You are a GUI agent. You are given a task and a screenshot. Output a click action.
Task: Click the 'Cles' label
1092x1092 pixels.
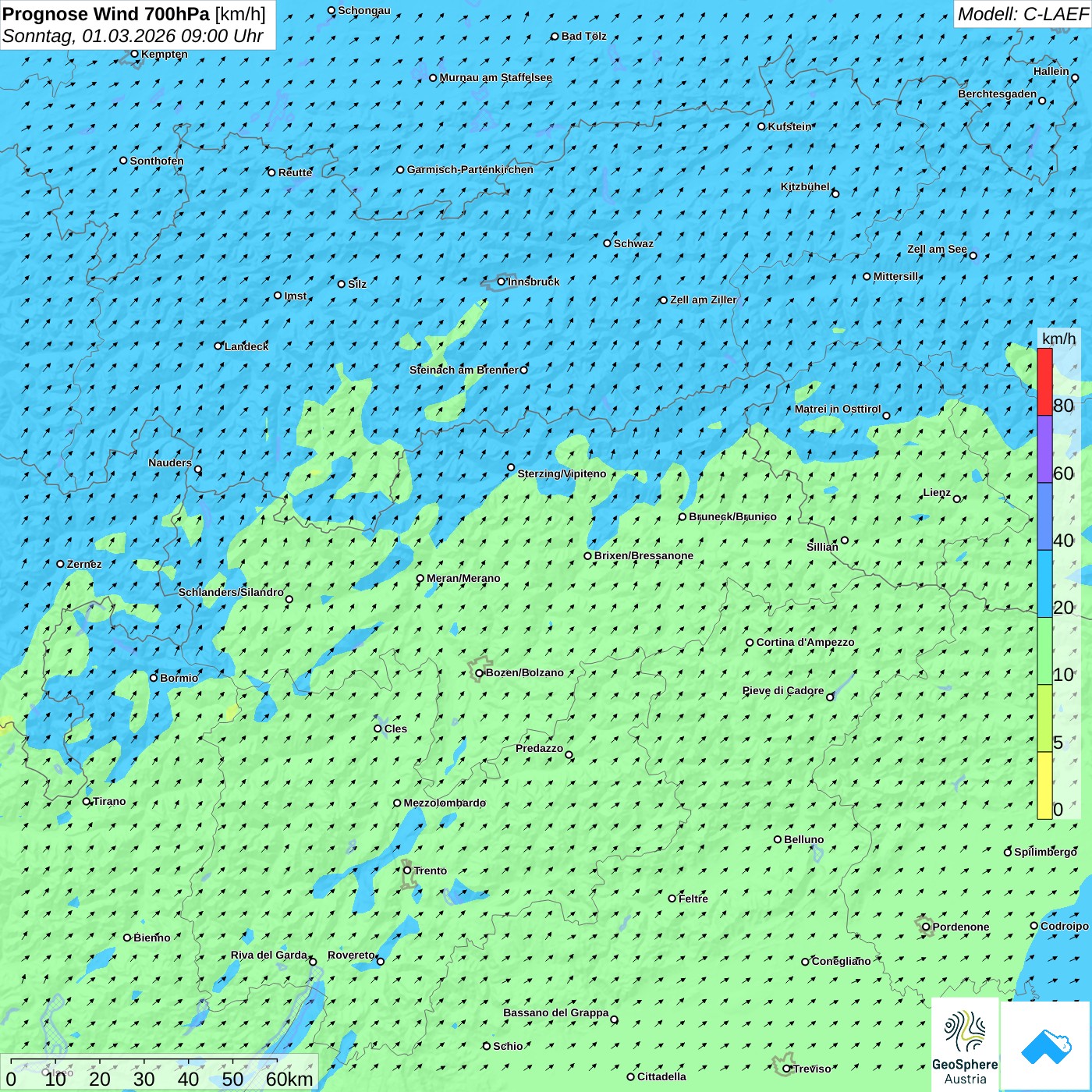point(395,729)
